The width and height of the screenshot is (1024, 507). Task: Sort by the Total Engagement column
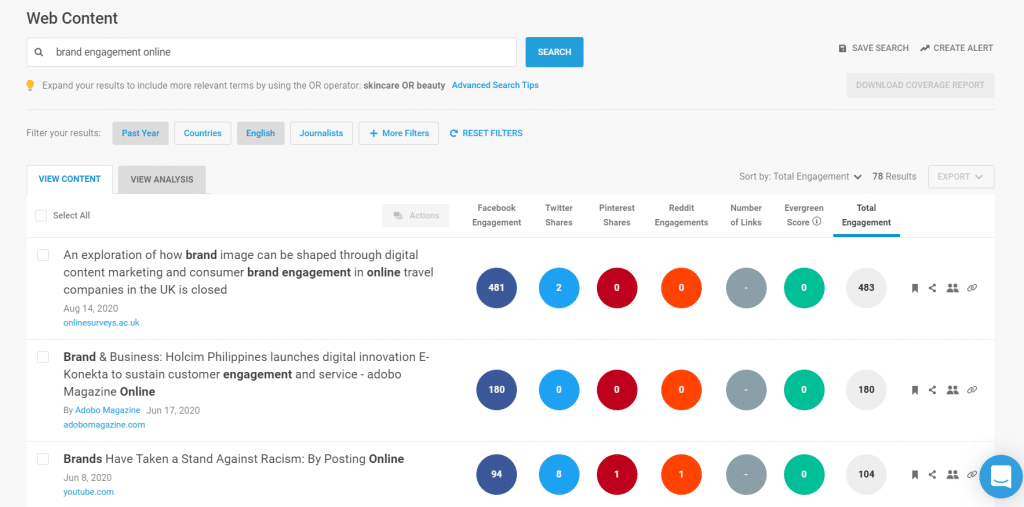point(867,215)
